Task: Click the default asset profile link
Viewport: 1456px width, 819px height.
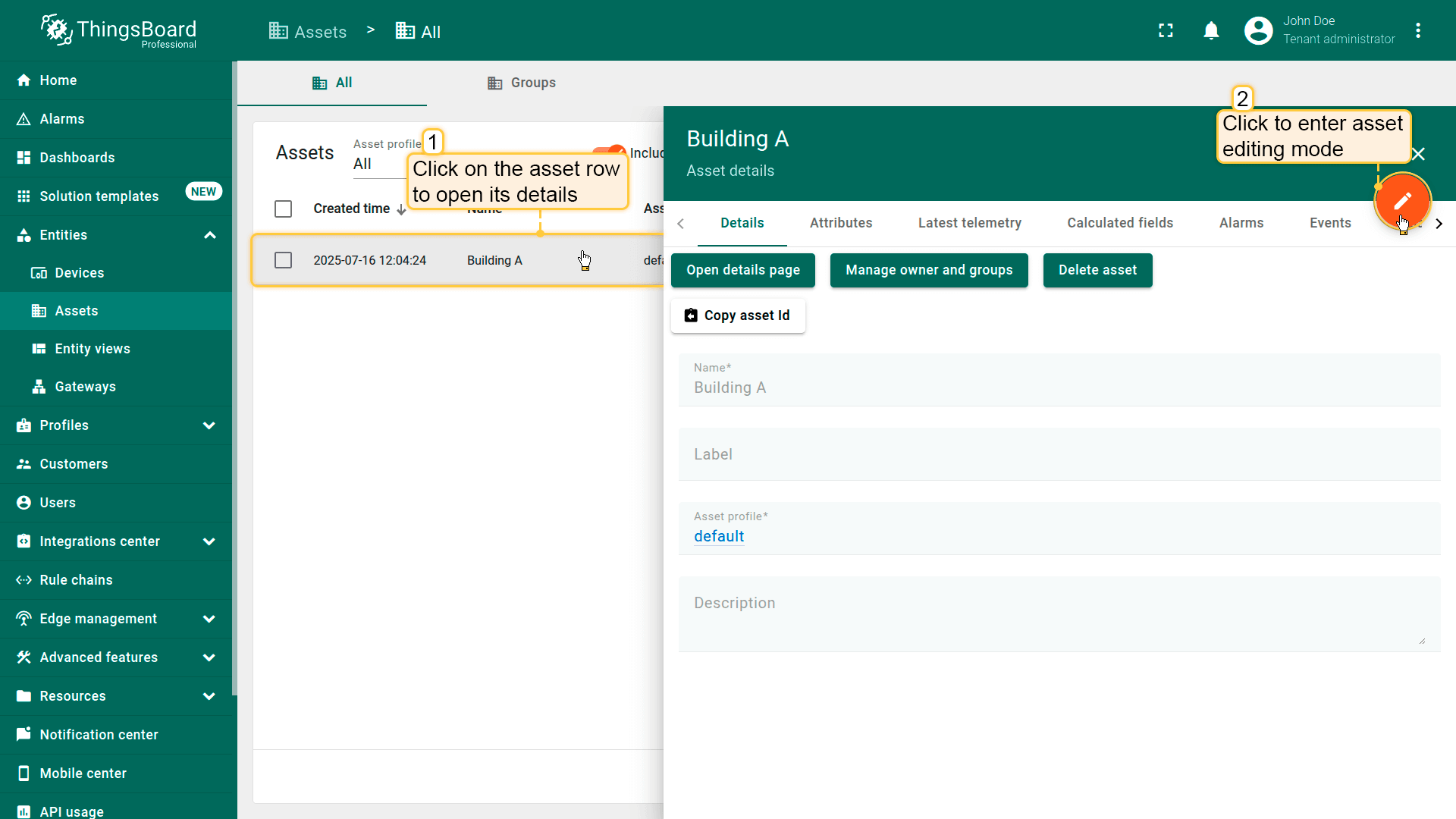Action: 719,537
